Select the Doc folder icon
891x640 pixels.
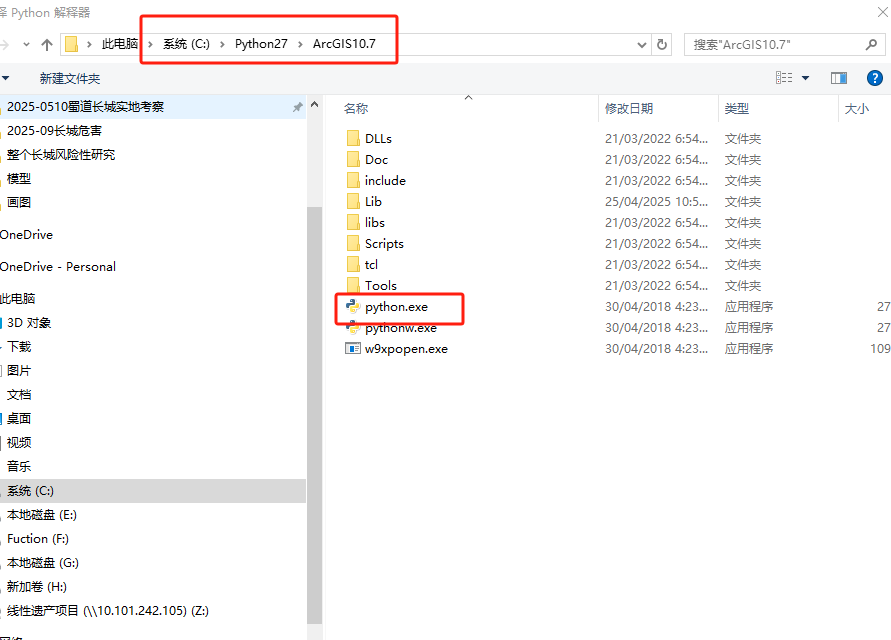pyautogui.click(x=353, y=159)
